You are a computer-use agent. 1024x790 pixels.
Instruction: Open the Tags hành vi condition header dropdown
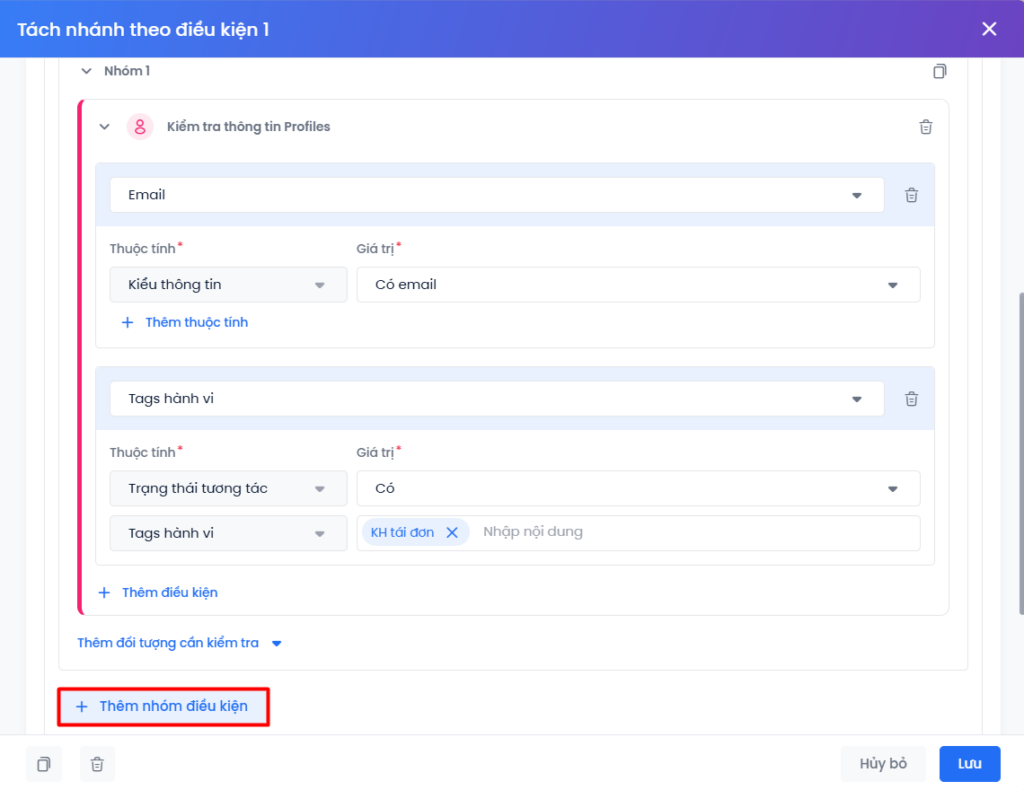pyautogui.click(x=497, y=398)
